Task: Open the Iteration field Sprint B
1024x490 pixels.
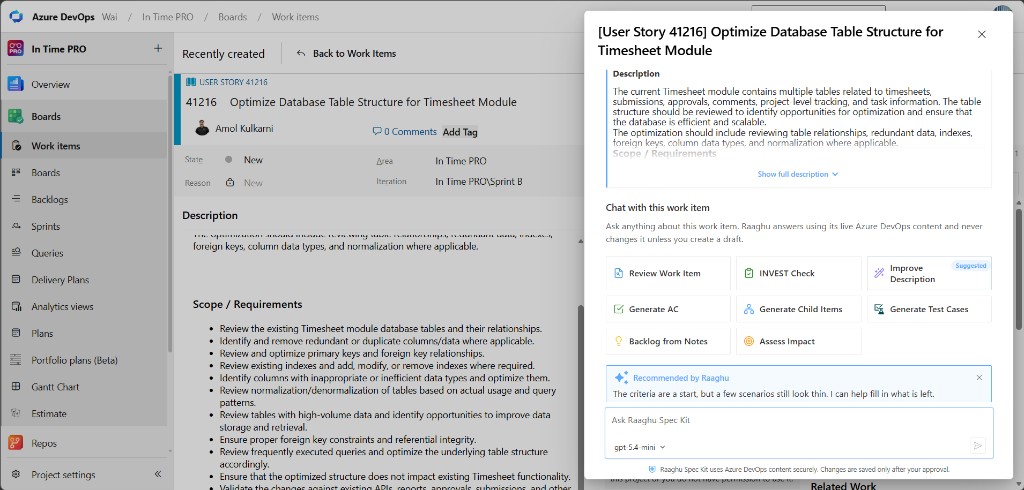Action: (479, 182)
